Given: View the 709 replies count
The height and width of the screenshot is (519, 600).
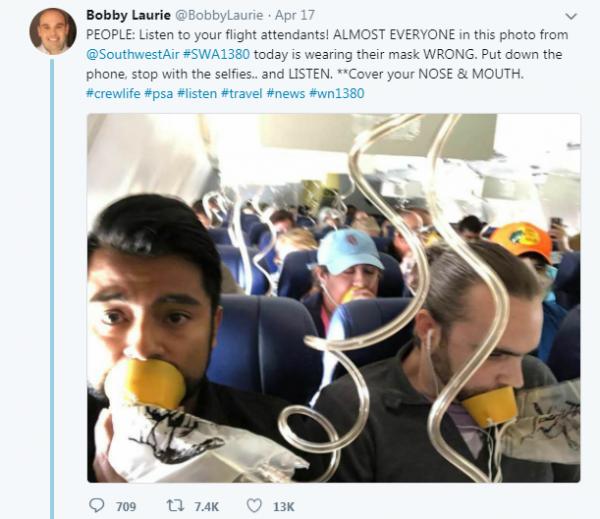Looking at the screenshot, I should click(x=125, y=507).
